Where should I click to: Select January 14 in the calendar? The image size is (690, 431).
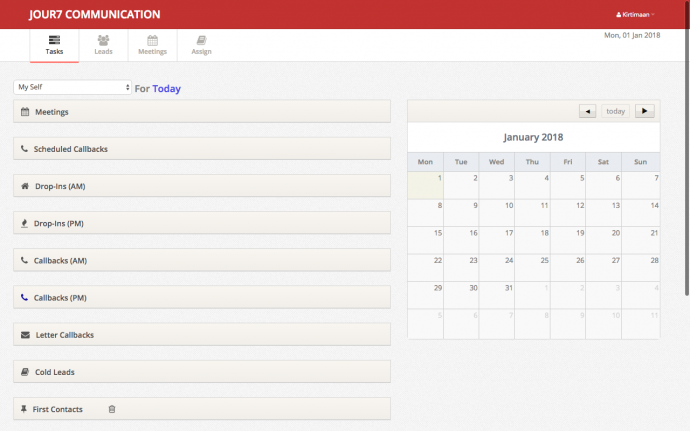coord(641,213)
